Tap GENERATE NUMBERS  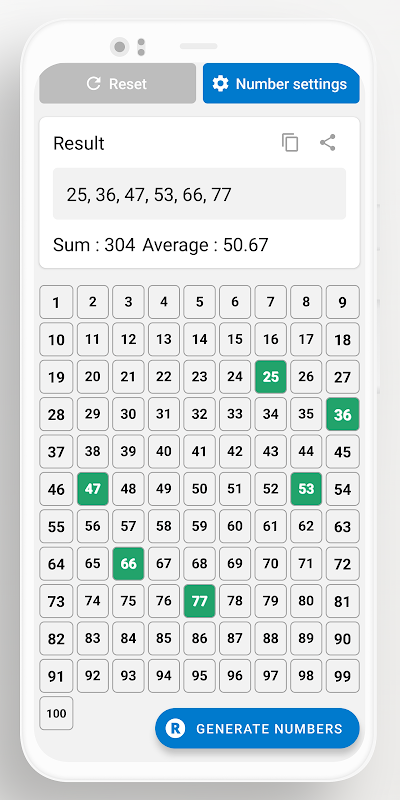click(257, 728)
